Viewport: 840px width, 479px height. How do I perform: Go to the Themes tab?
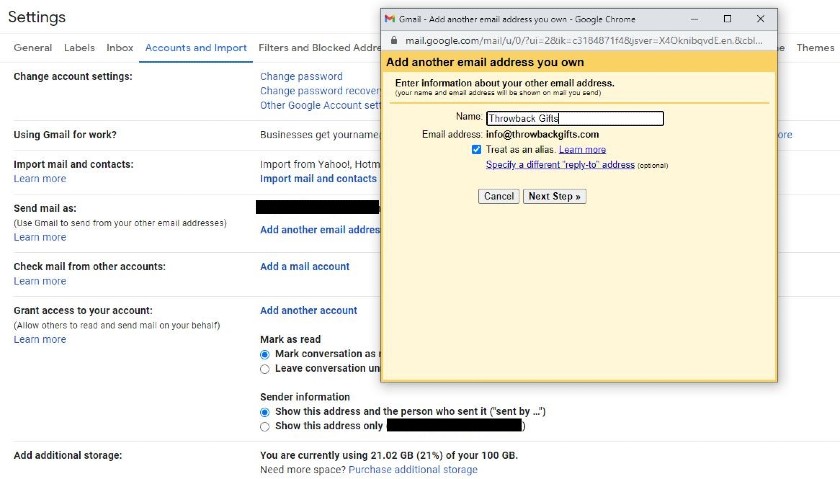click(x=815, y=48)
